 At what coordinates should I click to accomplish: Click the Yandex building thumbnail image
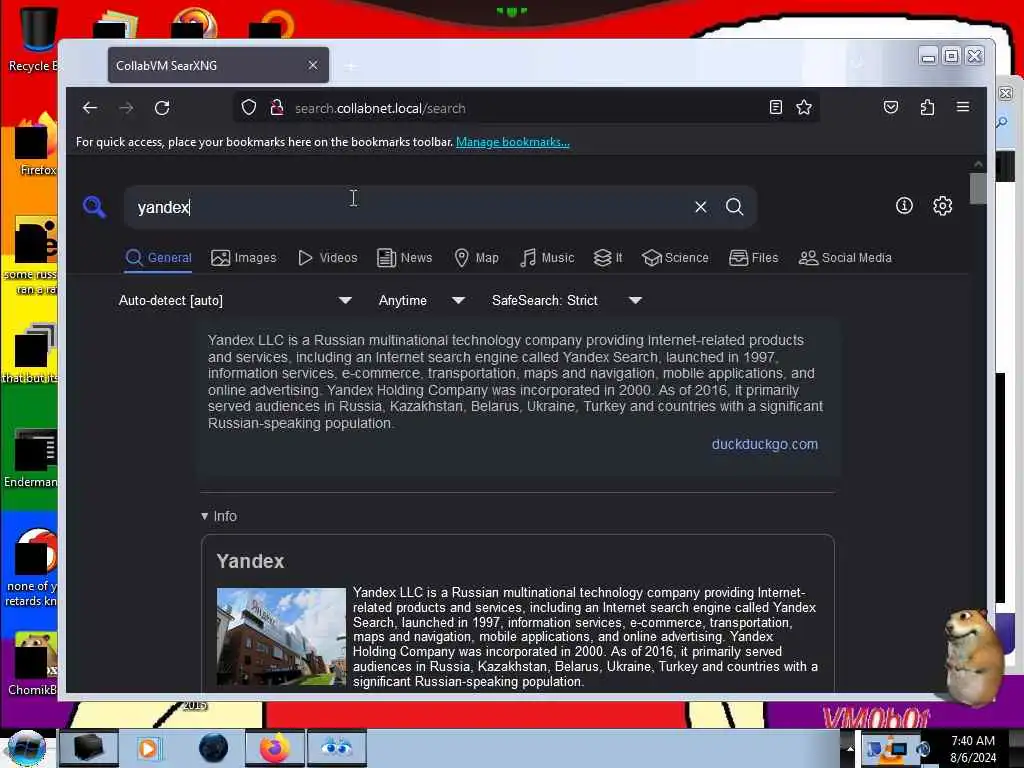[281, 637]
